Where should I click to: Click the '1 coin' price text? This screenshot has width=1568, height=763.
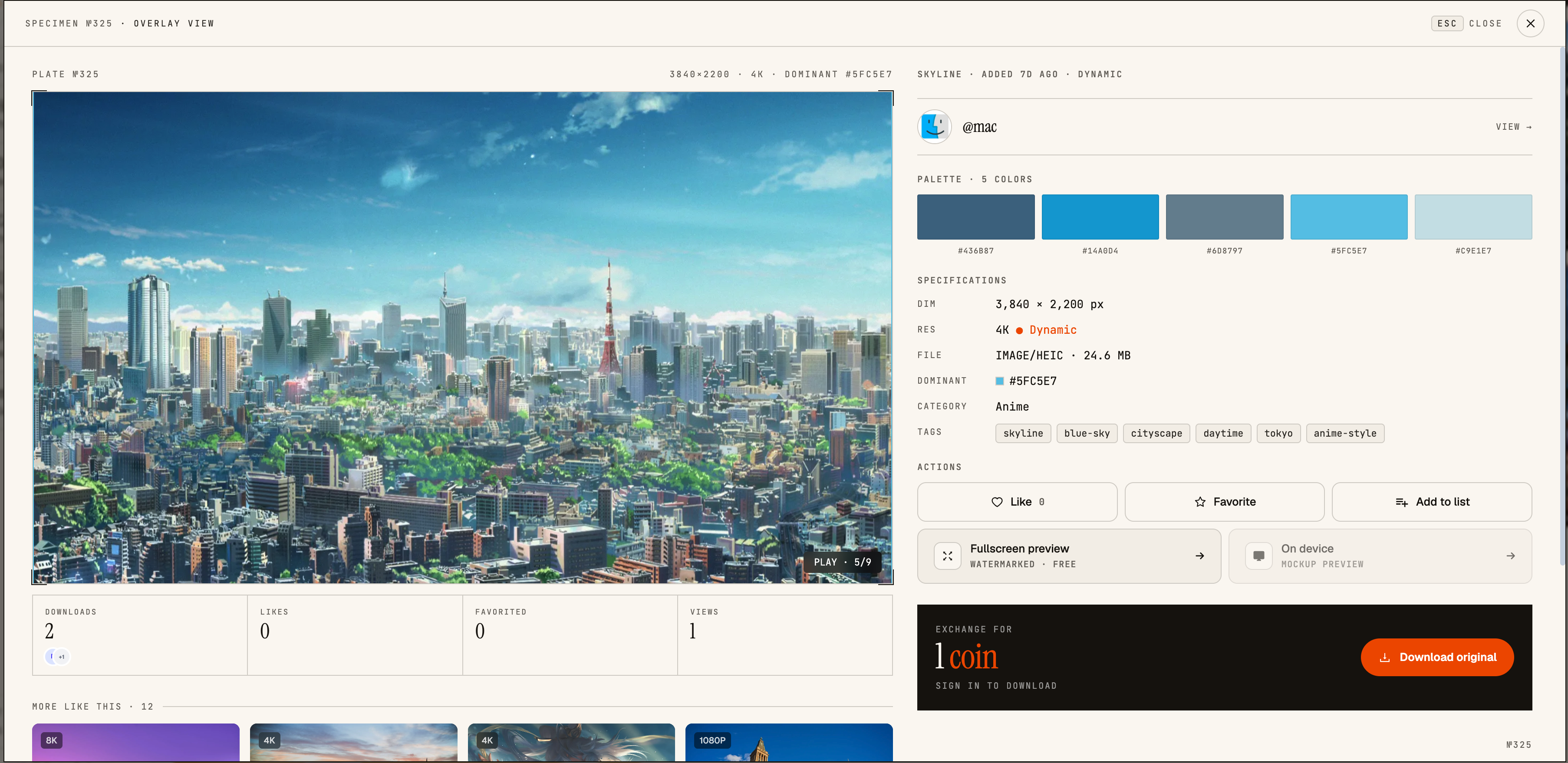(x=967, y=657)
